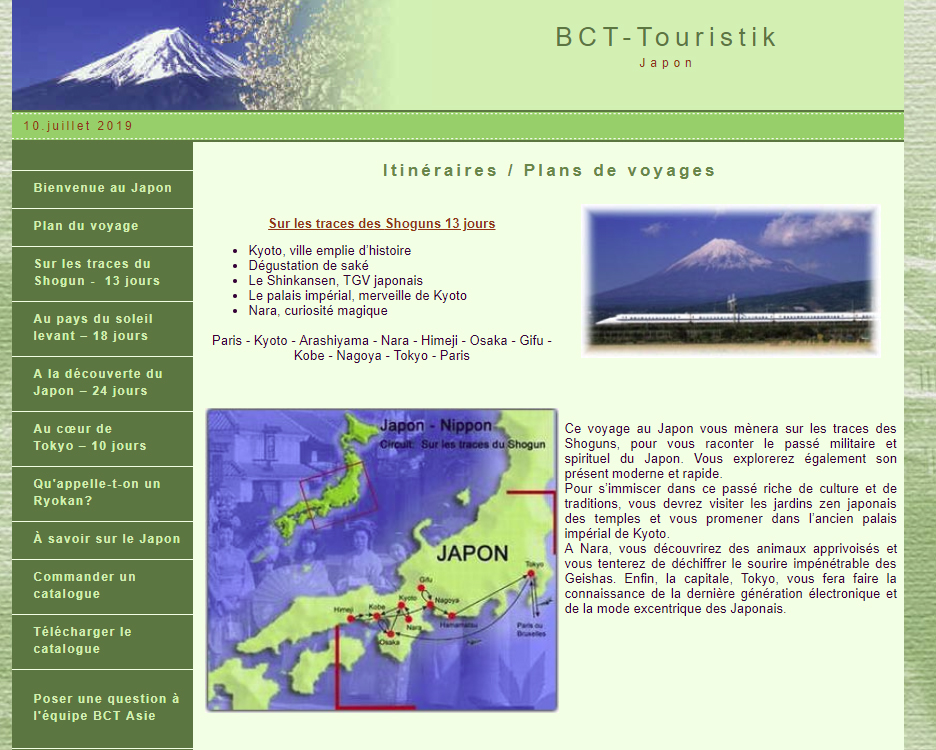The width and height of the screenshot is (936, 750).
Task: Click the Itinéraires / Plans de voyages heading
Action: 549,171
